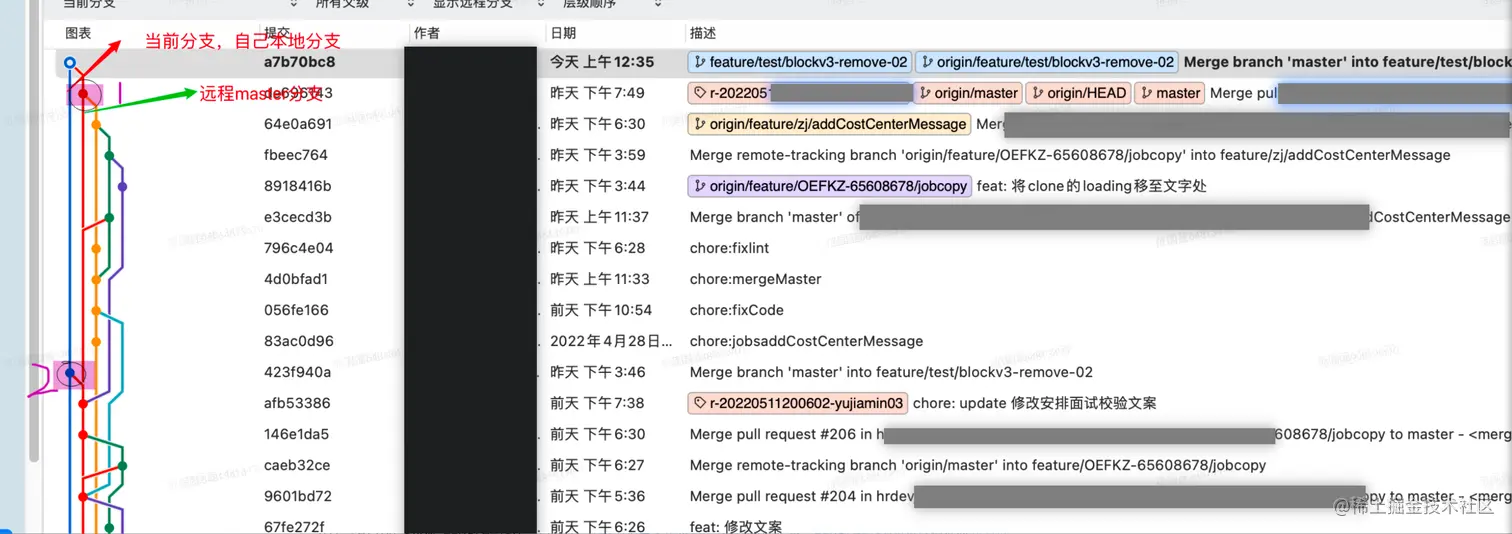The image size is (1512, 534).
Task: Click description Merge remote-tracking branch 'origin/feature/OEFKZ-65608678/jobcopy'
Action: [1070, 155]
